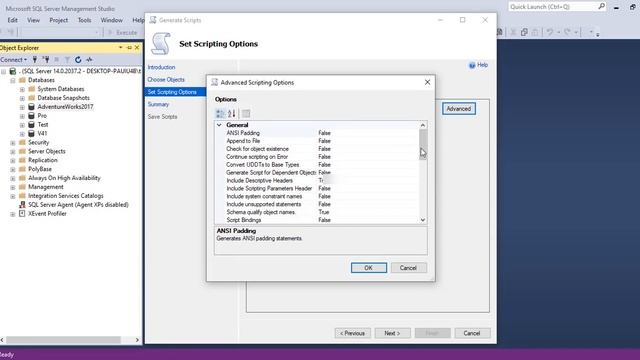Close the Advanced Scripting Options dialog
640x360 pixels.
coord(427,82)
